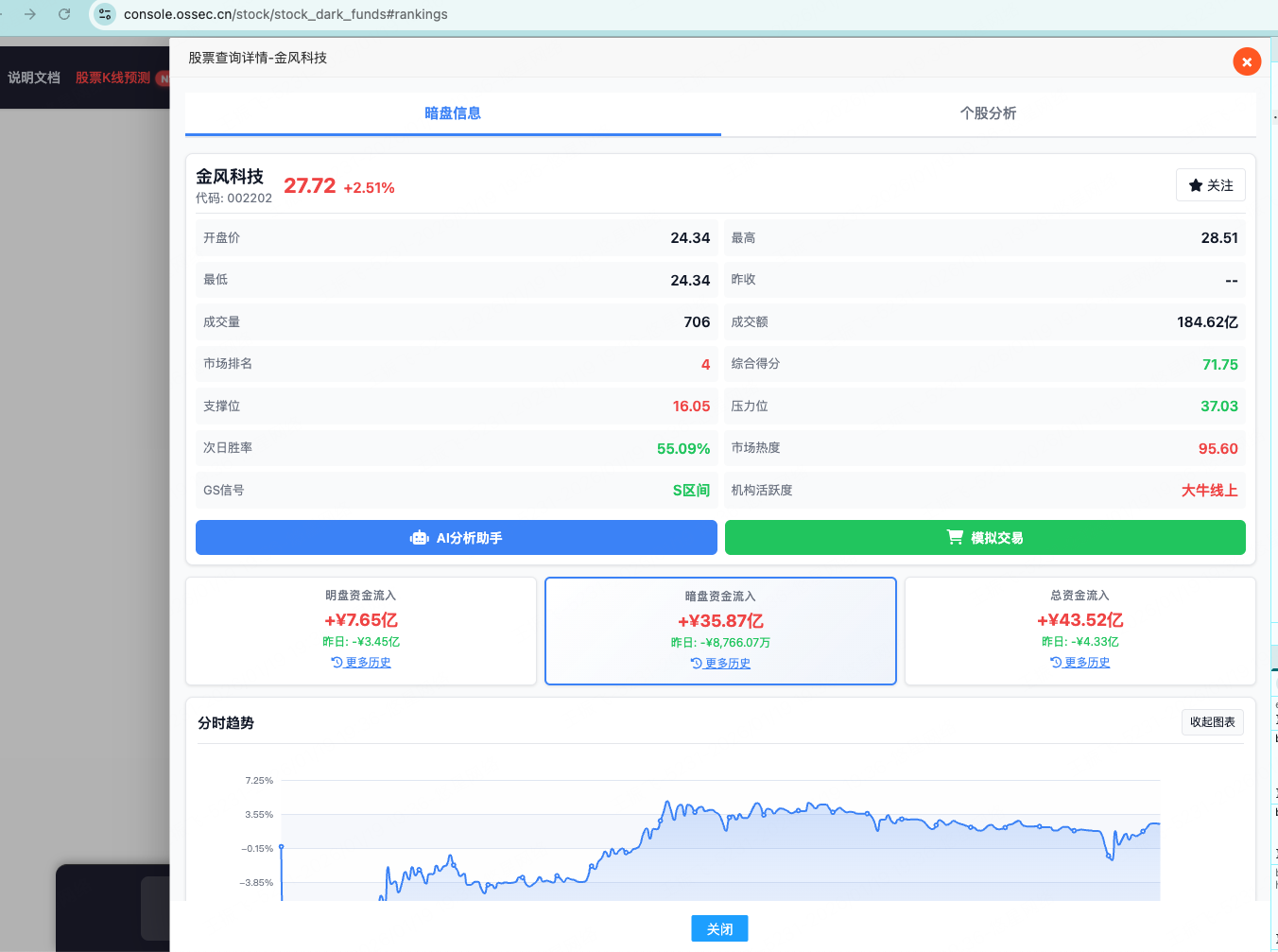Click the stock price 27.72
The height and width of the screenshot is (952, 1278).
310,186
